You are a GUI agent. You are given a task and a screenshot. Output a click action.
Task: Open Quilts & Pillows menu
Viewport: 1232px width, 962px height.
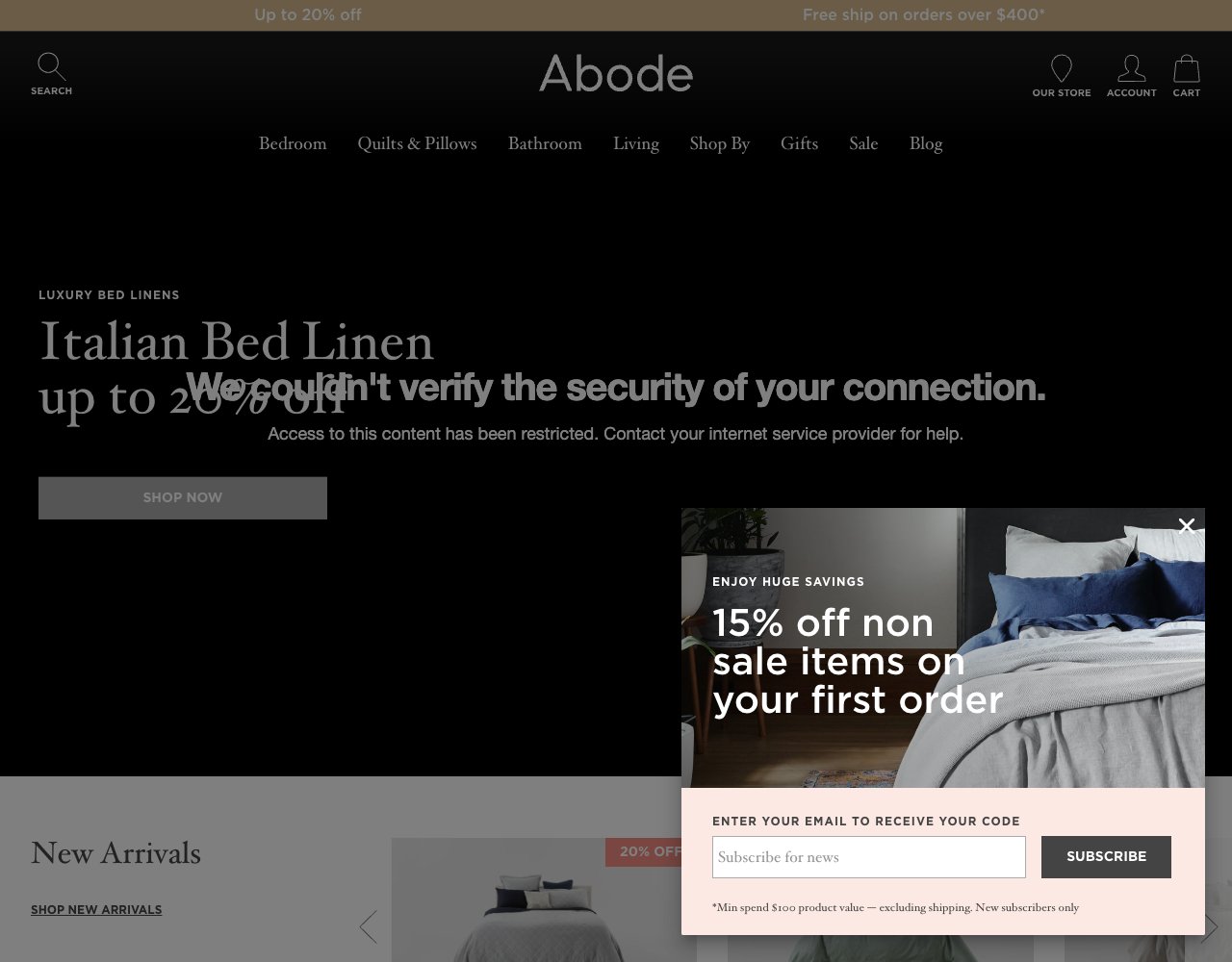[417, 143]
